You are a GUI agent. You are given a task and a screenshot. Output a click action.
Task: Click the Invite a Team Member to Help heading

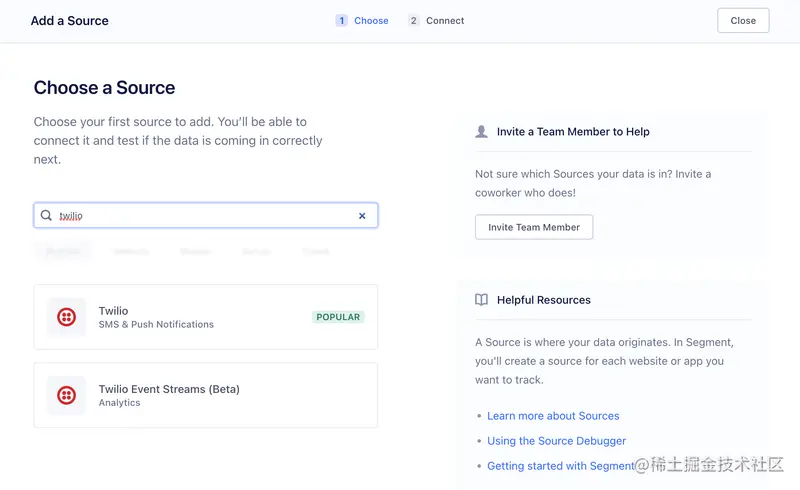coord(573,132)
